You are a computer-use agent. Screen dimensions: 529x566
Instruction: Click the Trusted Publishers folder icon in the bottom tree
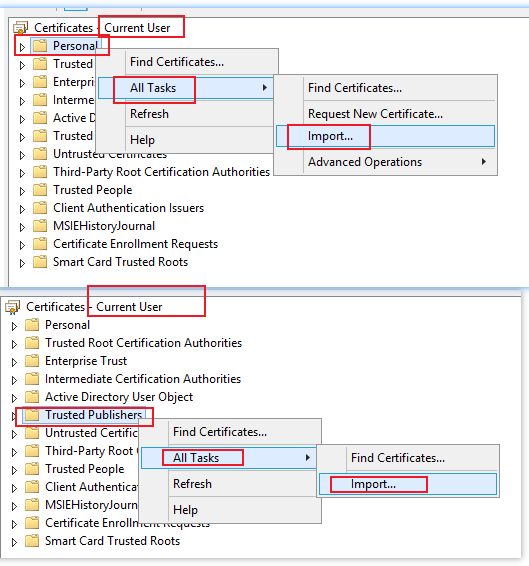click(32, 415)
